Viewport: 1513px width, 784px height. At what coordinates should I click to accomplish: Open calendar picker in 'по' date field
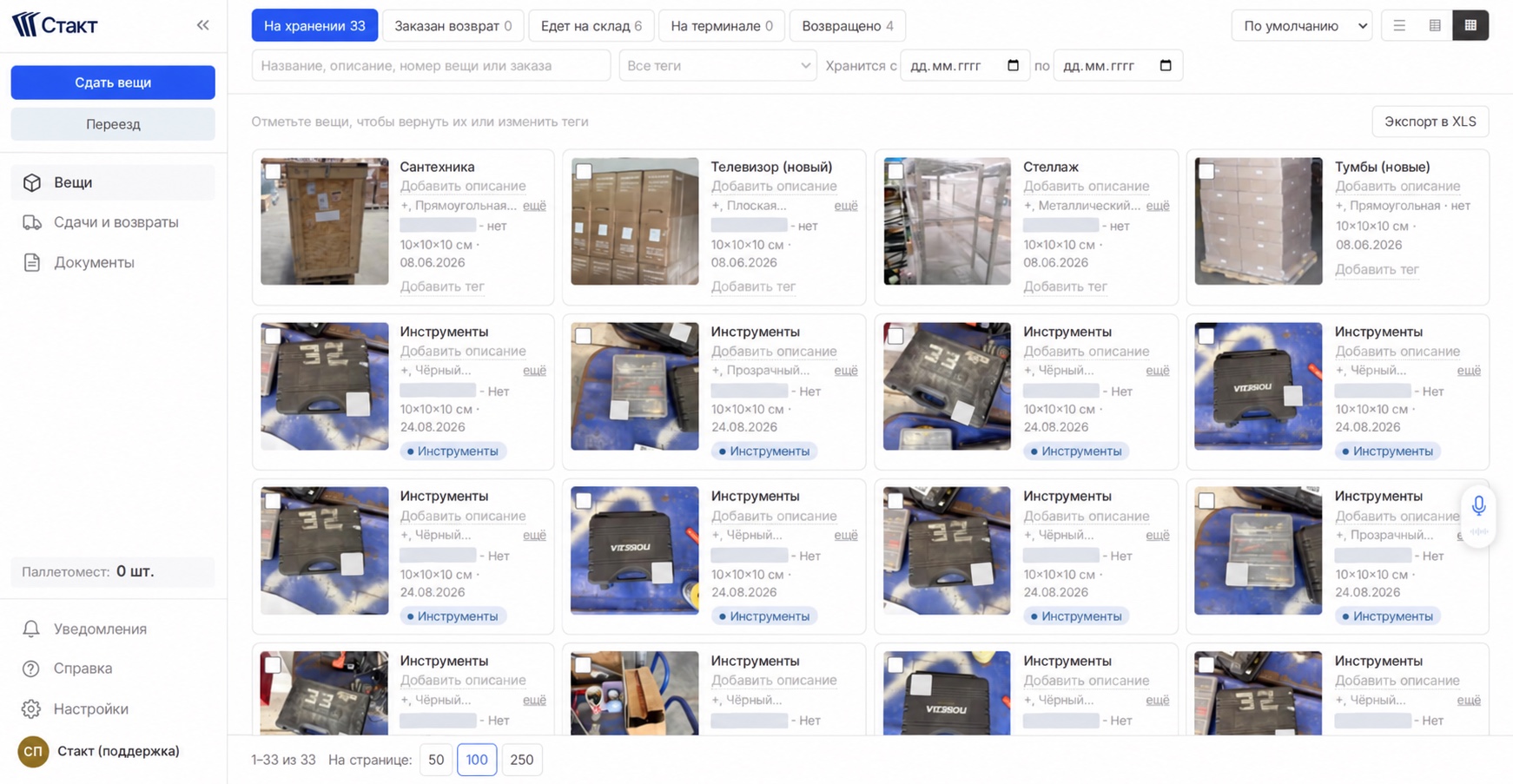[x=1166, y=65]
